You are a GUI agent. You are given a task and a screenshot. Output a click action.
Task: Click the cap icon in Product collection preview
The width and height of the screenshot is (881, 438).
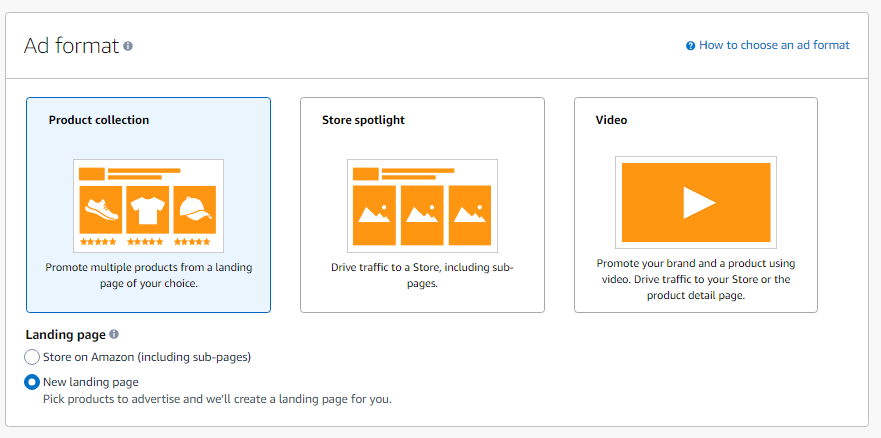tap(193, 209)
